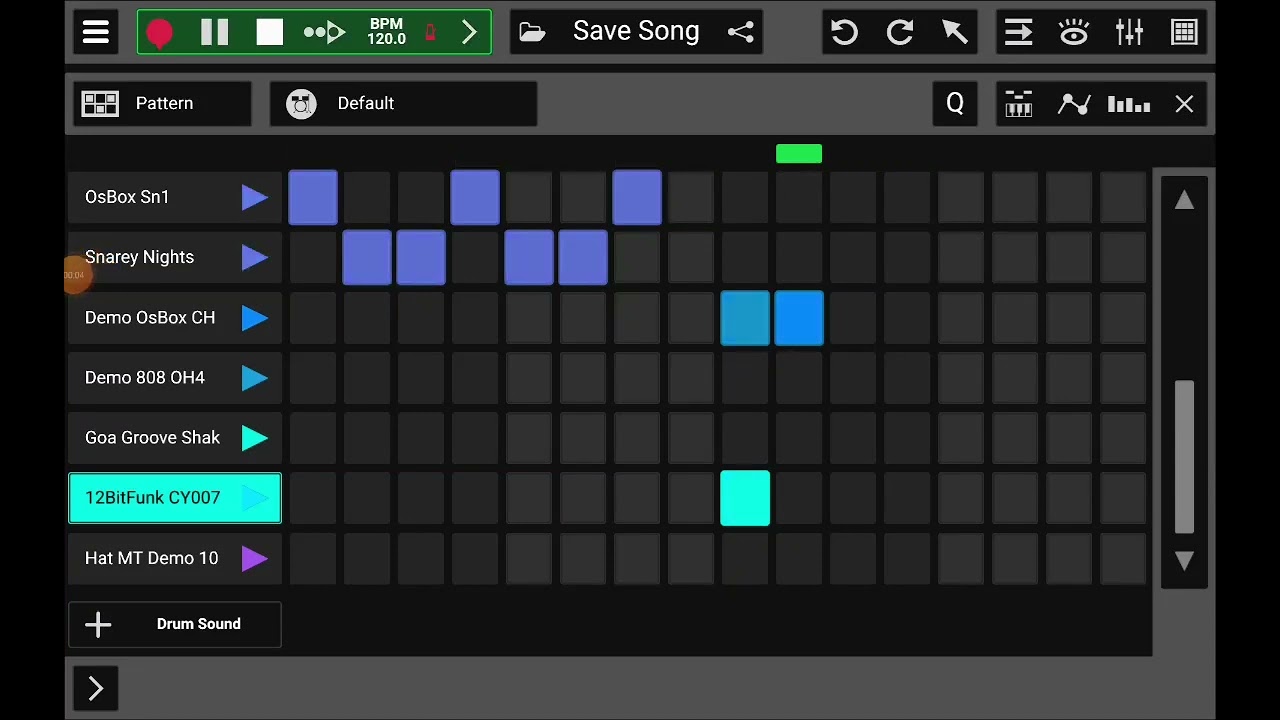The height and width of the screenshot is (720, 1280).
Task: Toggle tenth step of Demo OsBox CH row
Action: tap(799, 318)
